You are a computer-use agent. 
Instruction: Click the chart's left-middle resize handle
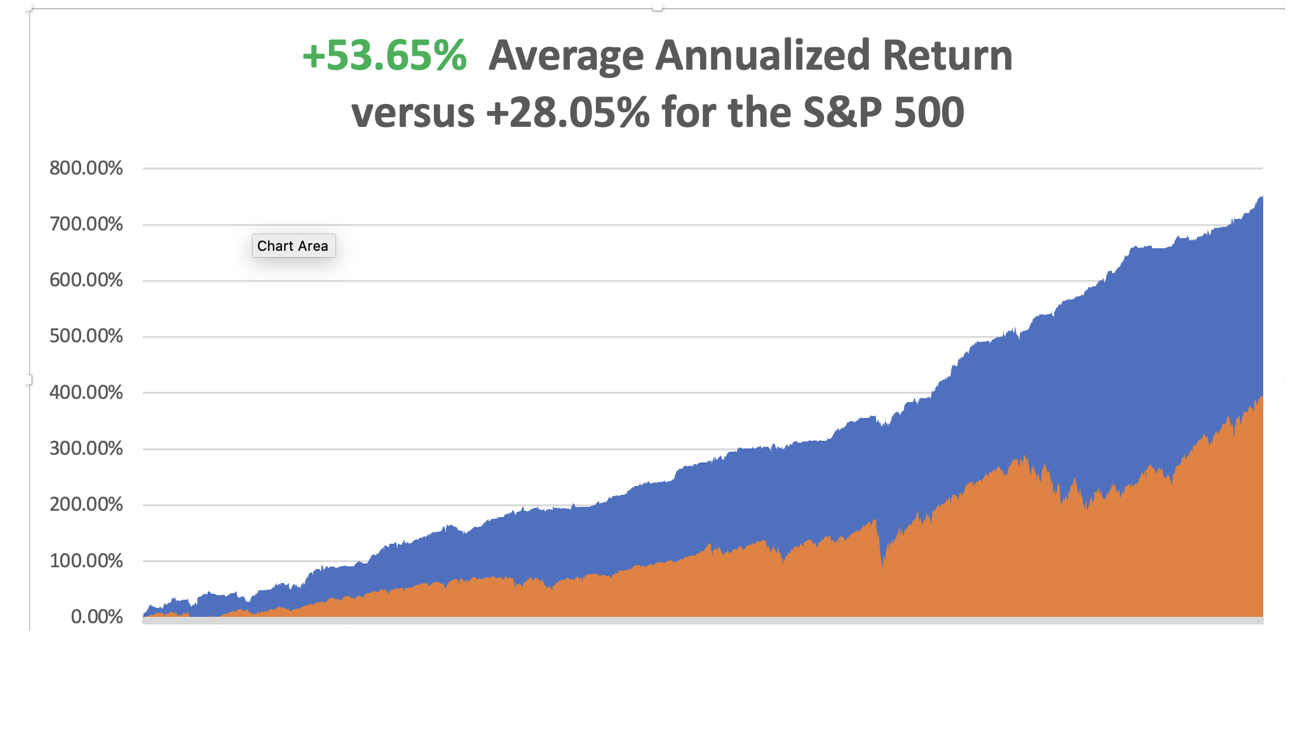click(x=30, y=380)
